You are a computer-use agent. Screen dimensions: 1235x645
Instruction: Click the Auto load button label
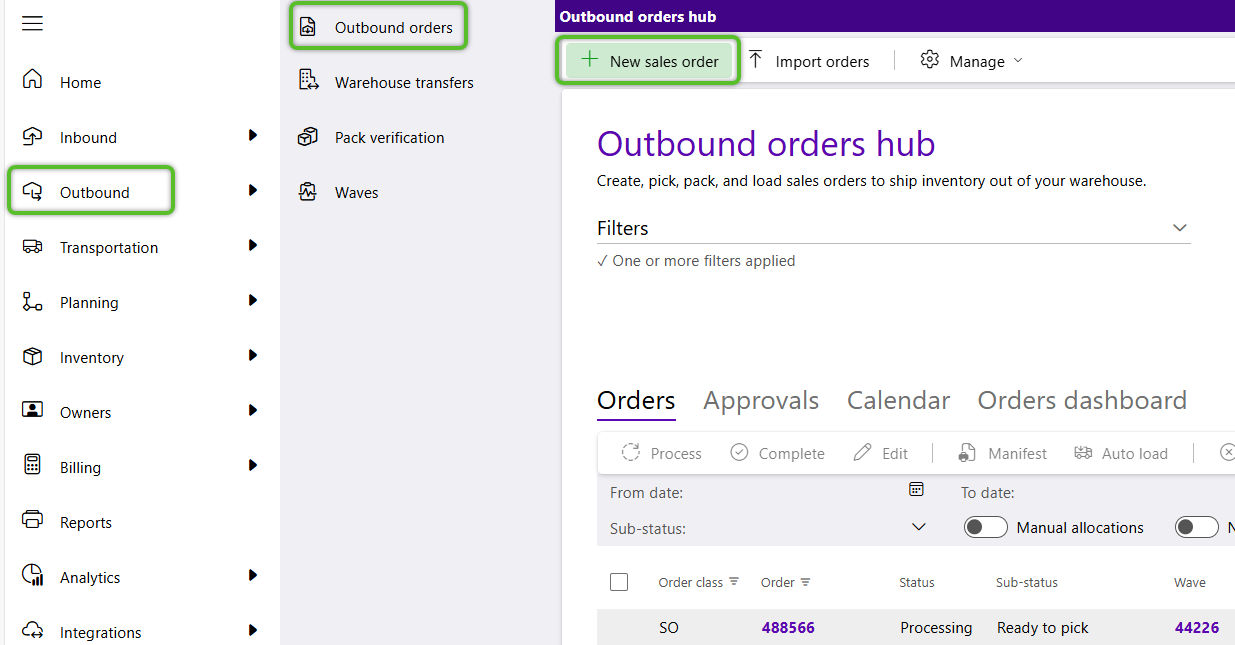[x=1135, y=454]
